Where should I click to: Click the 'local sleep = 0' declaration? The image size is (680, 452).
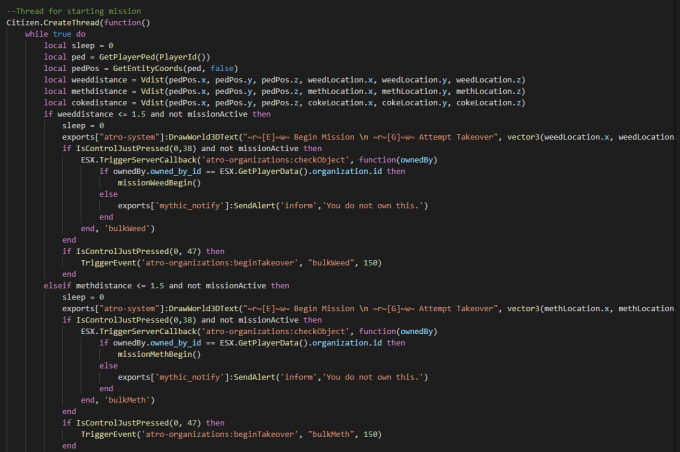tap(78, 46)
